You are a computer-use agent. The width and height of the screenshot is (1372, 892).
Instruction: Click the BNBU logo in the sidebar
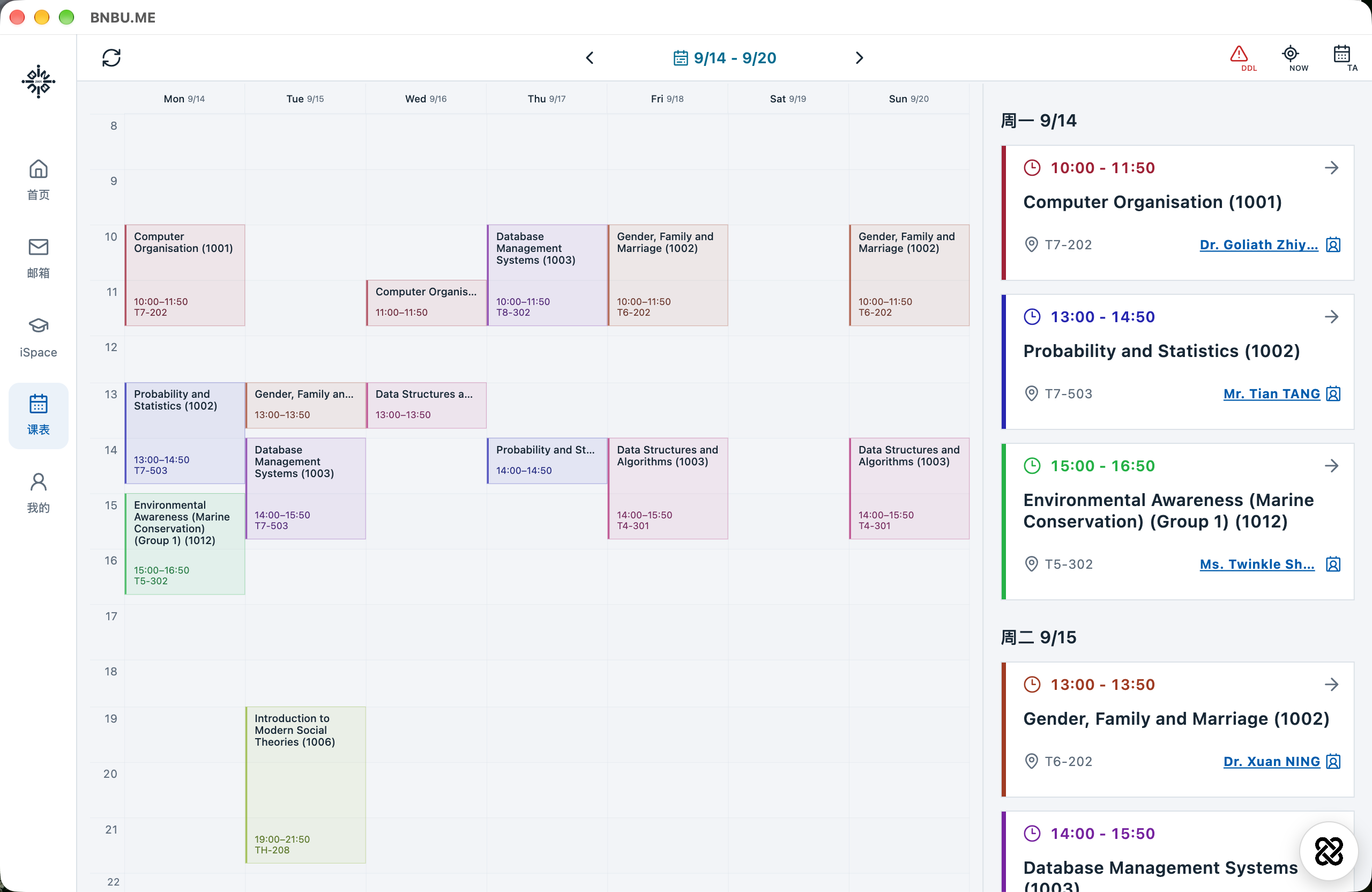pos(38,81)
